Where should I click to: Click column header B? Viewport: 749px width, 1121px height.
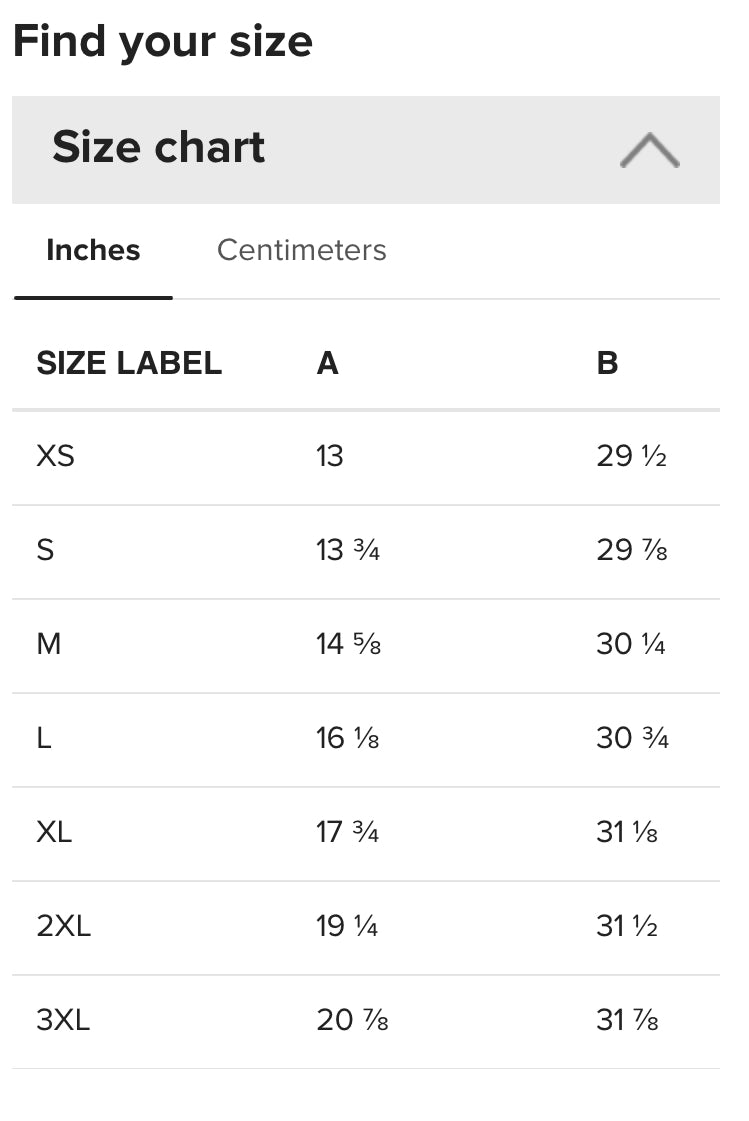pos(607,363)
